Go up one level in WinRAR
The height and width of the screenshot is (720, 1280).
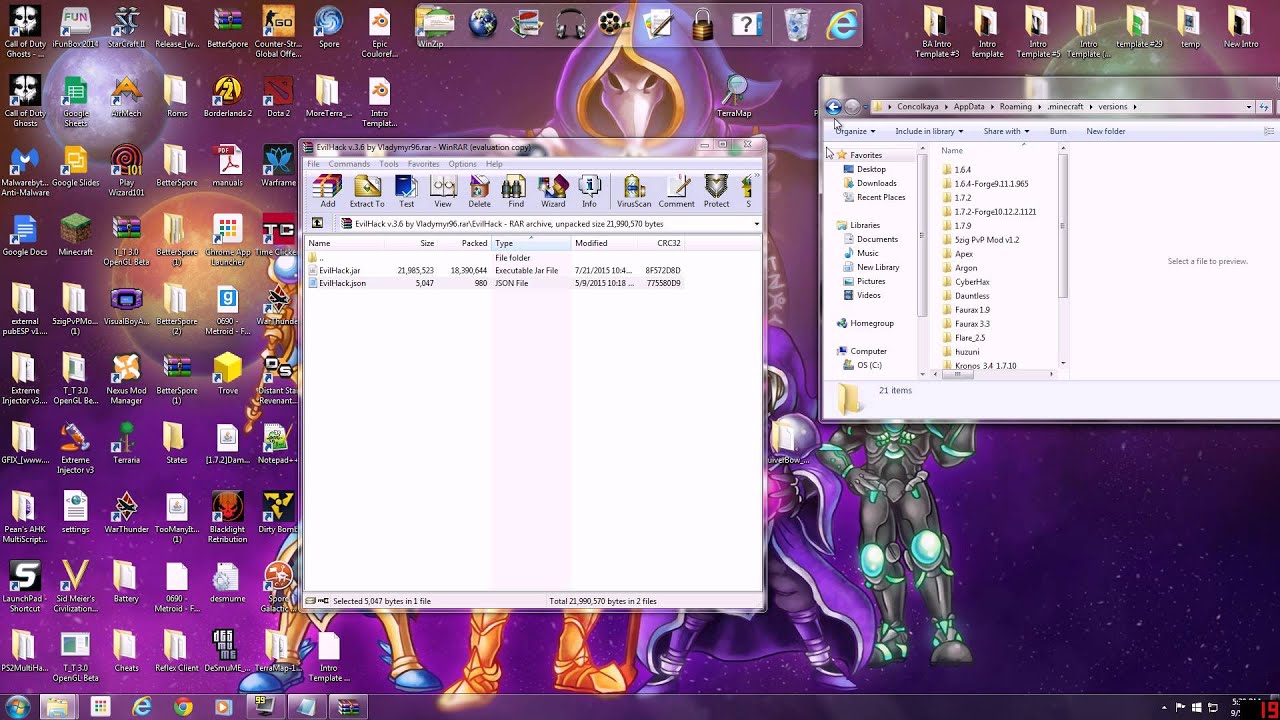tap(318, 224)
